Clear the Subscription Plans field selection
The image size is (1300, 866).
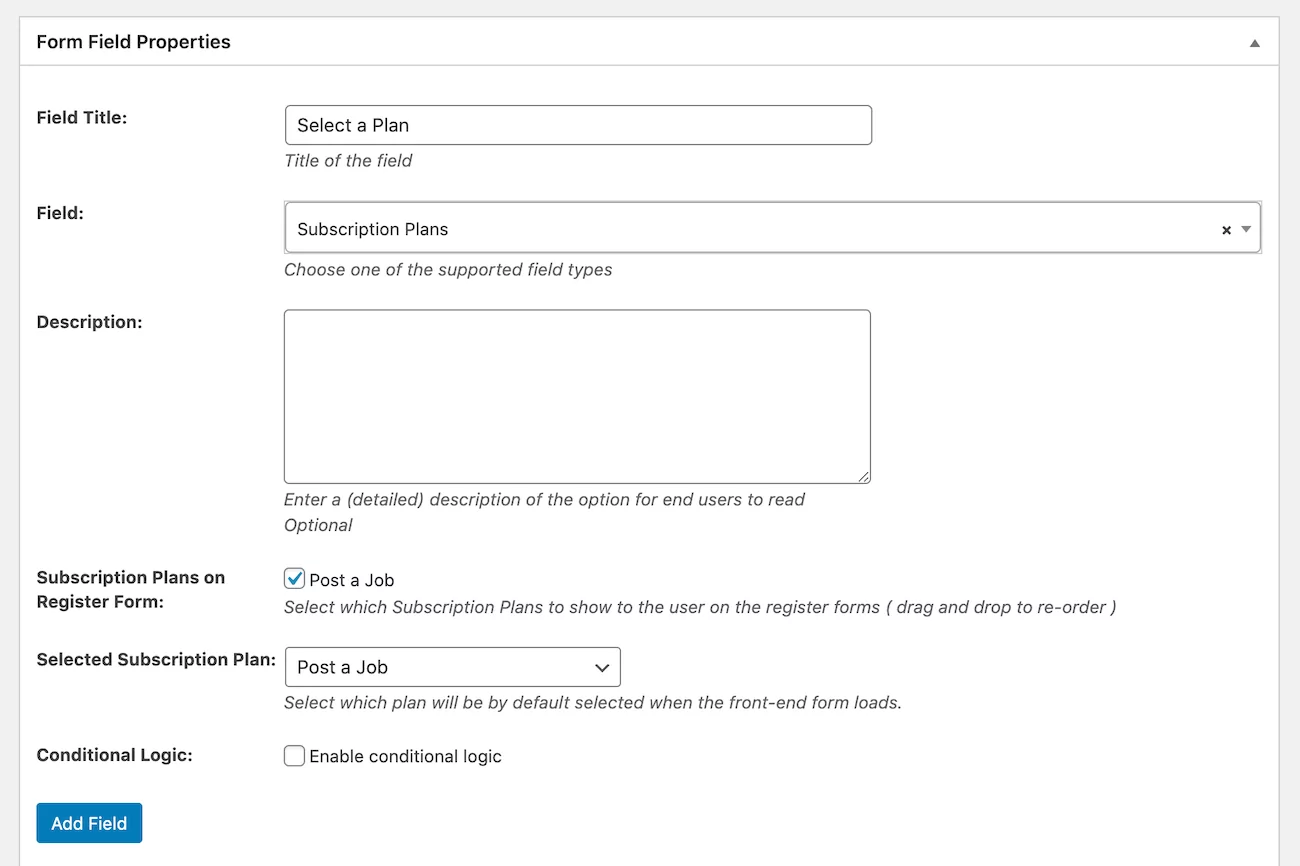[x=1226, y=230]
